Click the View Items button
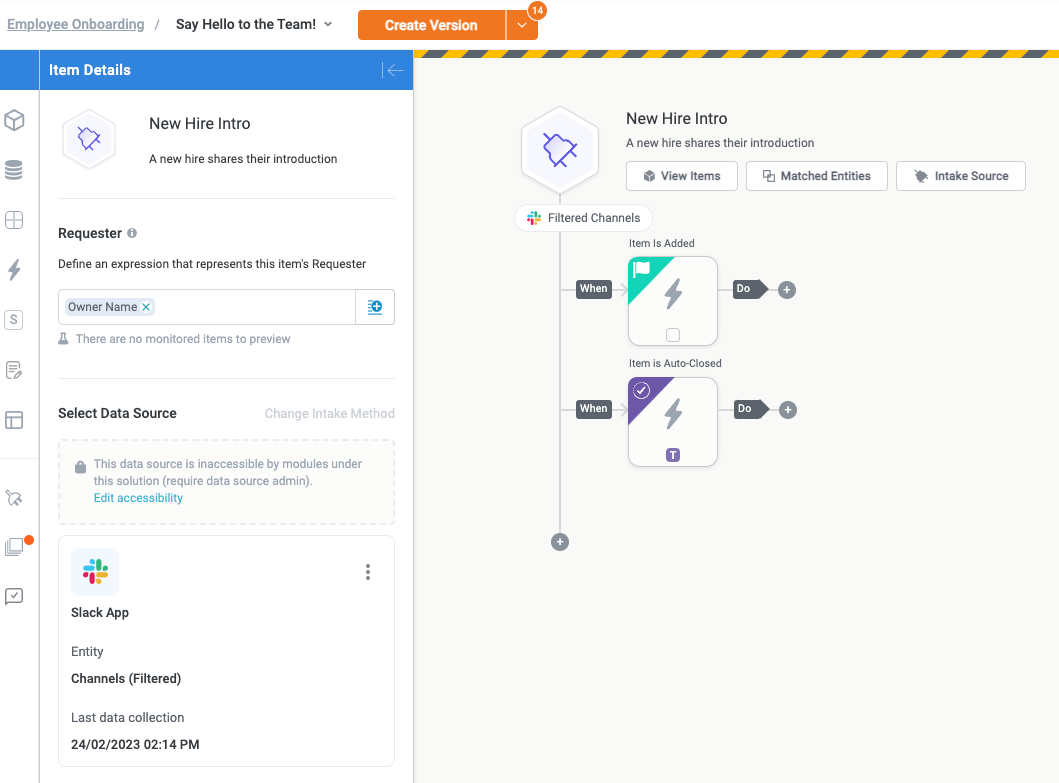Screen dimensions: 1059x783 pos(681,175)
